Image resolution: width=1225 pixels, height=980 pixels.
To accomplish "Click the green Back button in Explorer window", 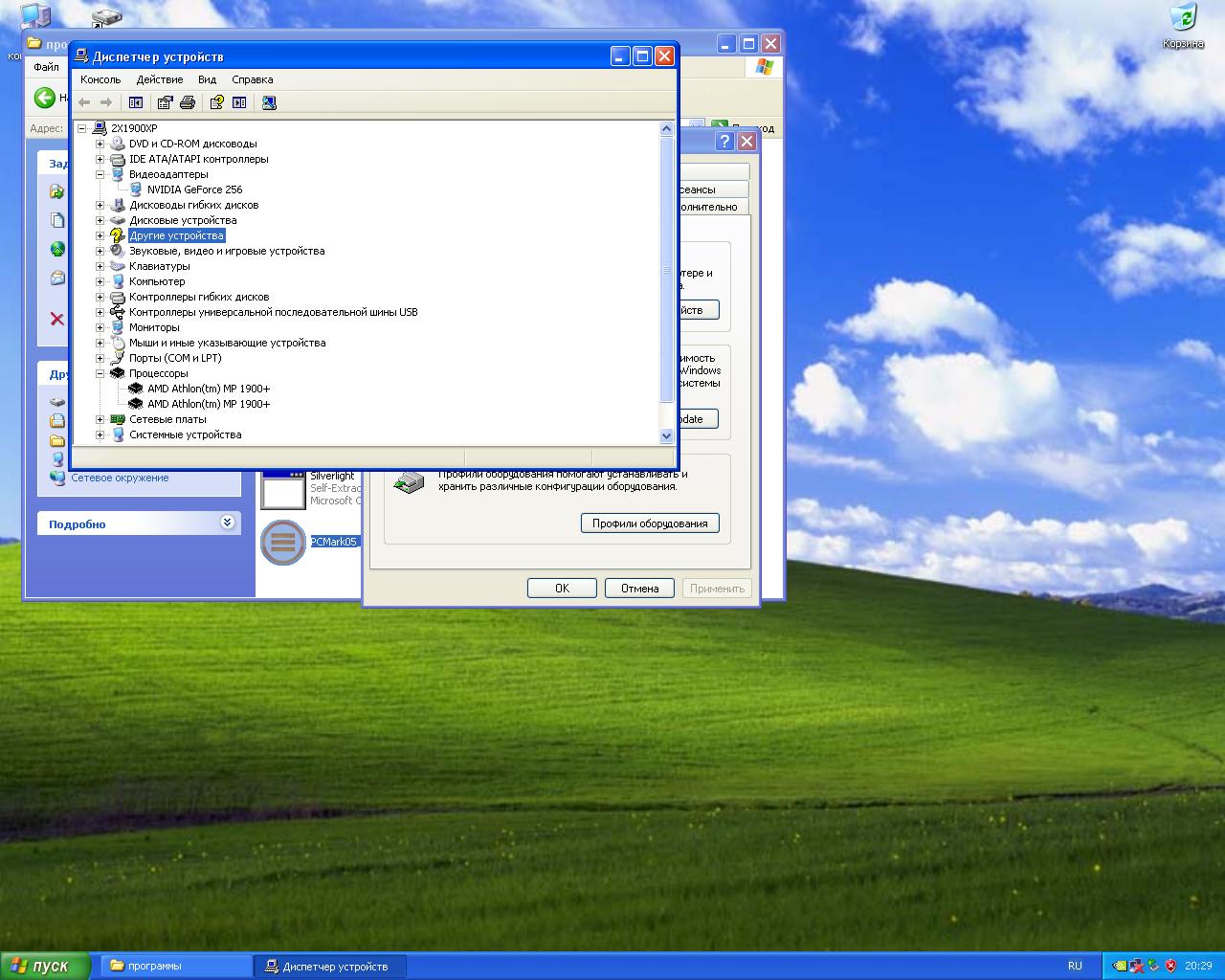I will click(45, 98).
